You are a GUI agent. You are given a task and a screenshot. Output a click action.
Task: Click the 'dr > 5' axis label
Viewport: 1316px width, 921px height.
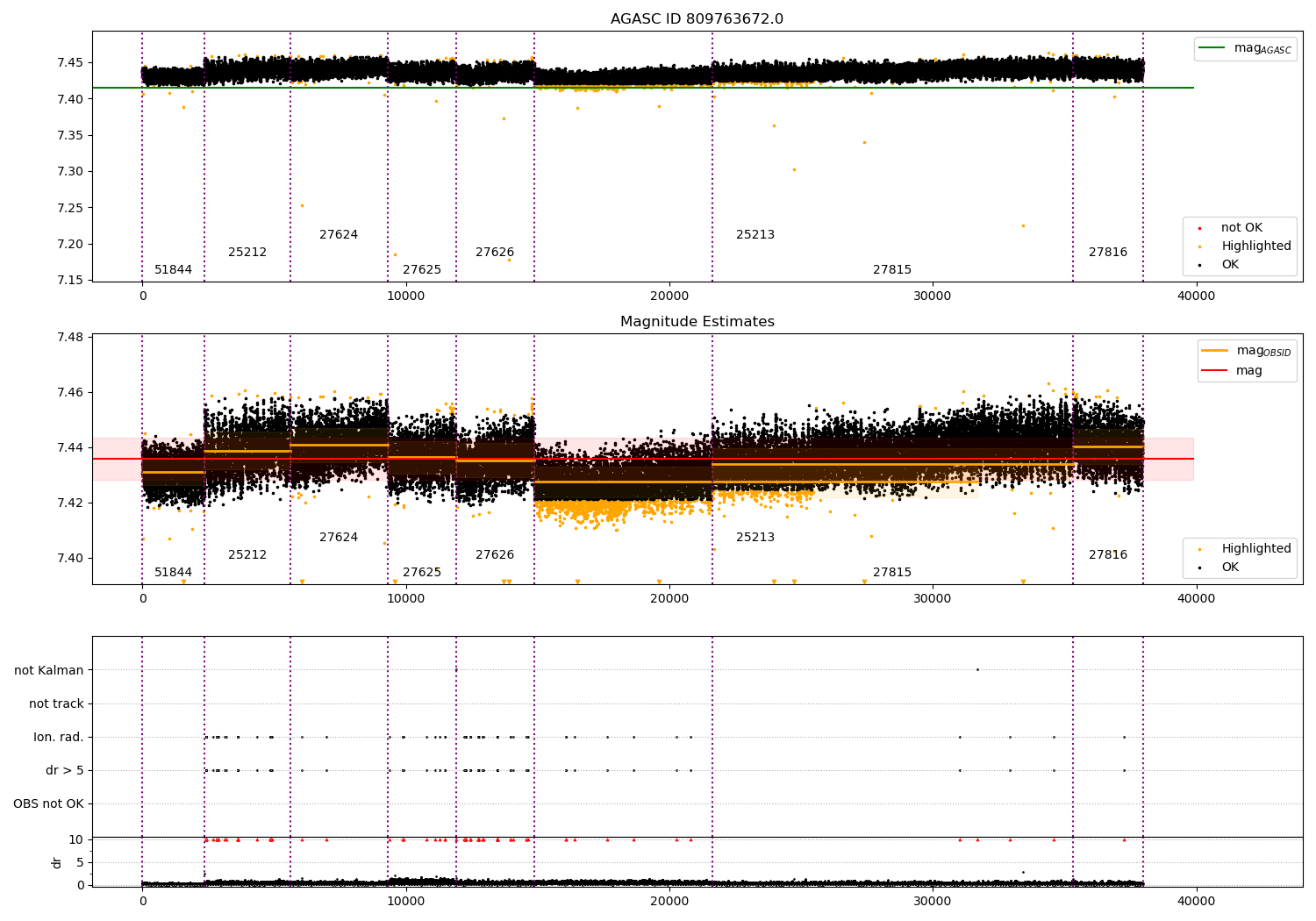click(x=65, y=770)
